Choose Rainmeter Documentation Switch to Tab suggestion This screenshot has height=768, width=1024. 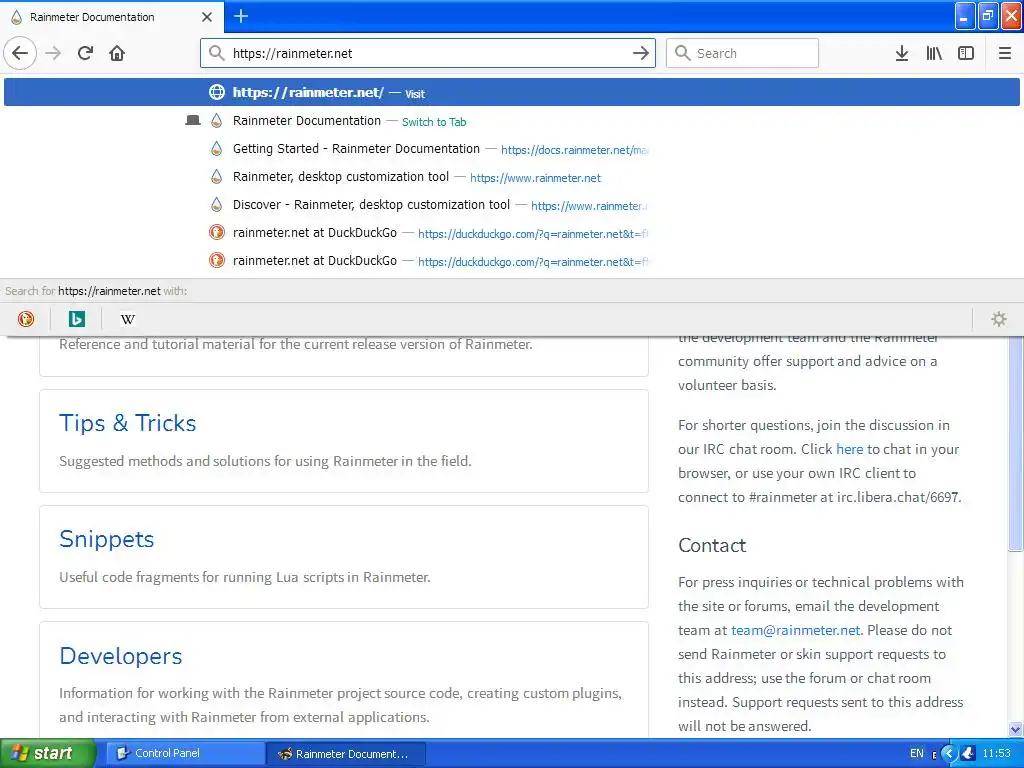click(512, 121)
